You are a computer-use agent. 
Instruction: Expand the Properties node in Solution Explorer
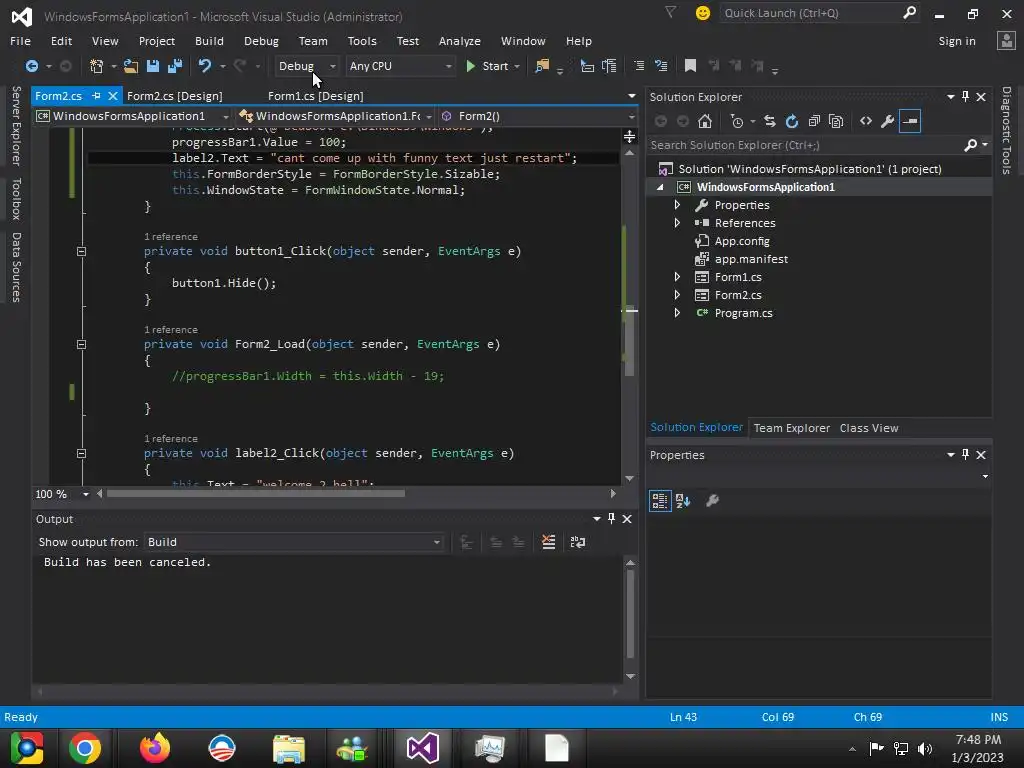pos(677,205)
